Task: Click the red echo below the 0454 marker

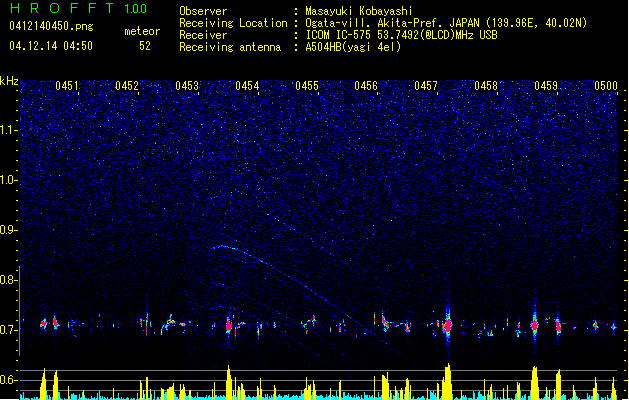Action: 229,325
